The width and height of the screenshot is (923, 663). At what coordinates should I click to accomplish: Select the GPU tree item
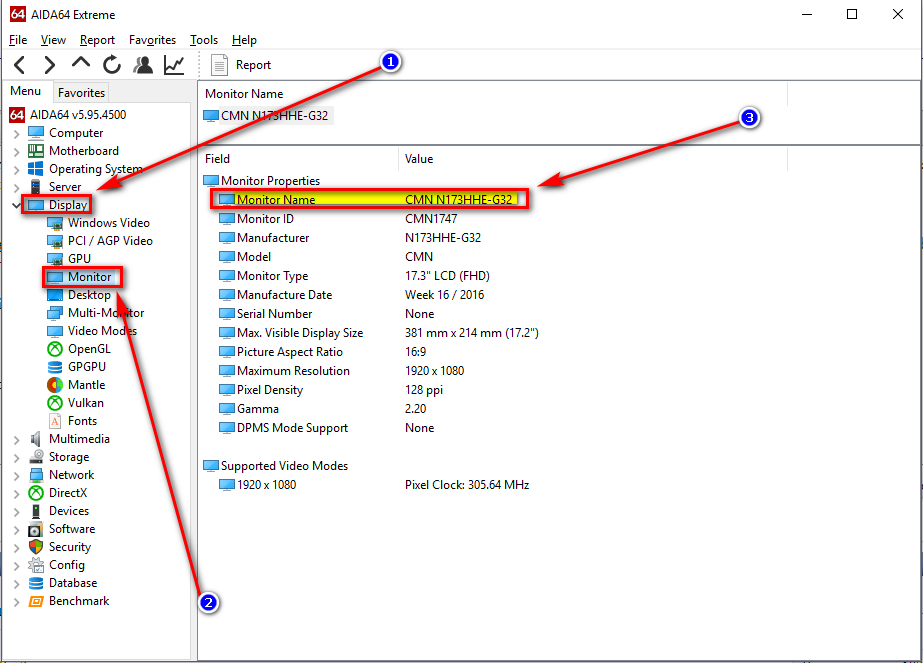point(69,259)
